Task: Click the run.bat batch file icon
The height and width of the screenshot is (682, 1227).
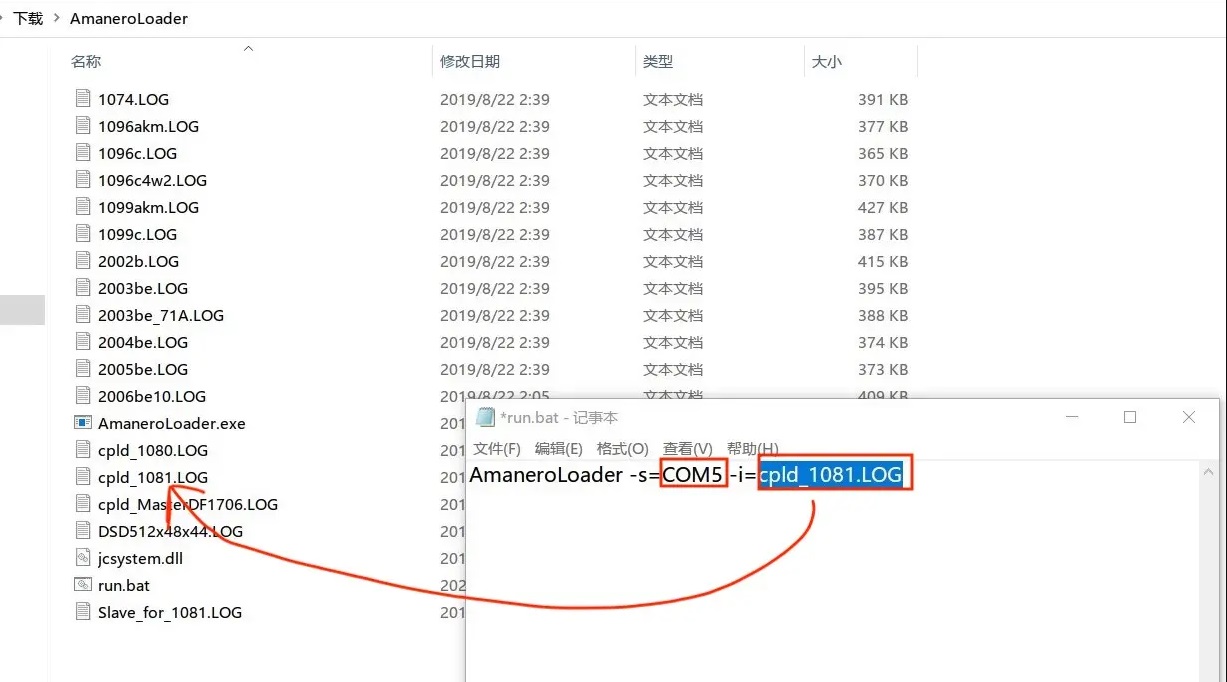Action: click(82, 585)
